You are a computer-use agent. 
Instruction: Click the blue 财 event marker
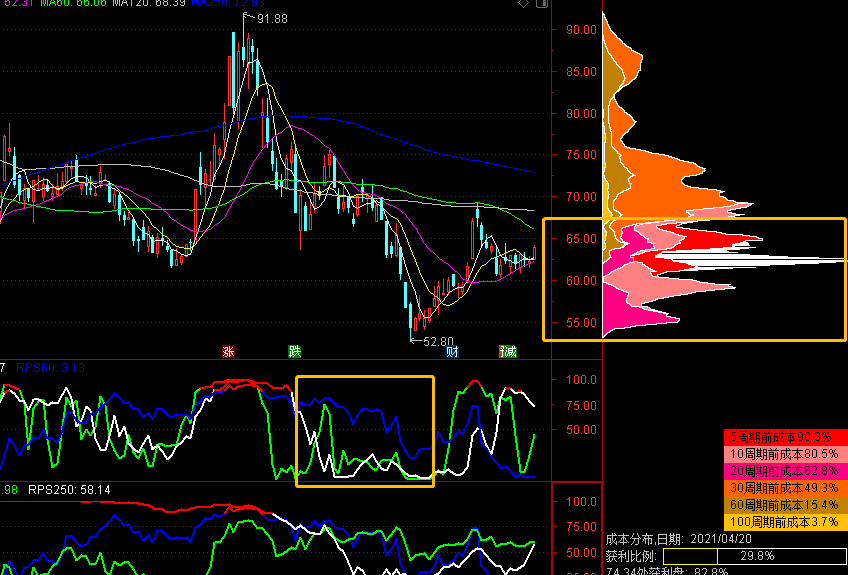[x=452, y=351]
